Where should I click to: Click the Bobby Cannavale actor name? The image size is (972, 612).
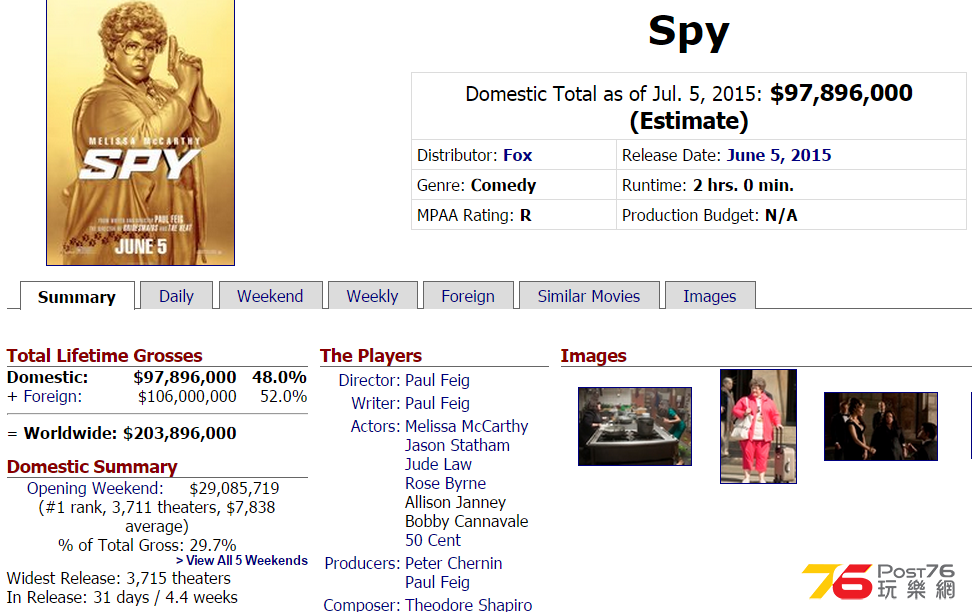click(467, 521)
